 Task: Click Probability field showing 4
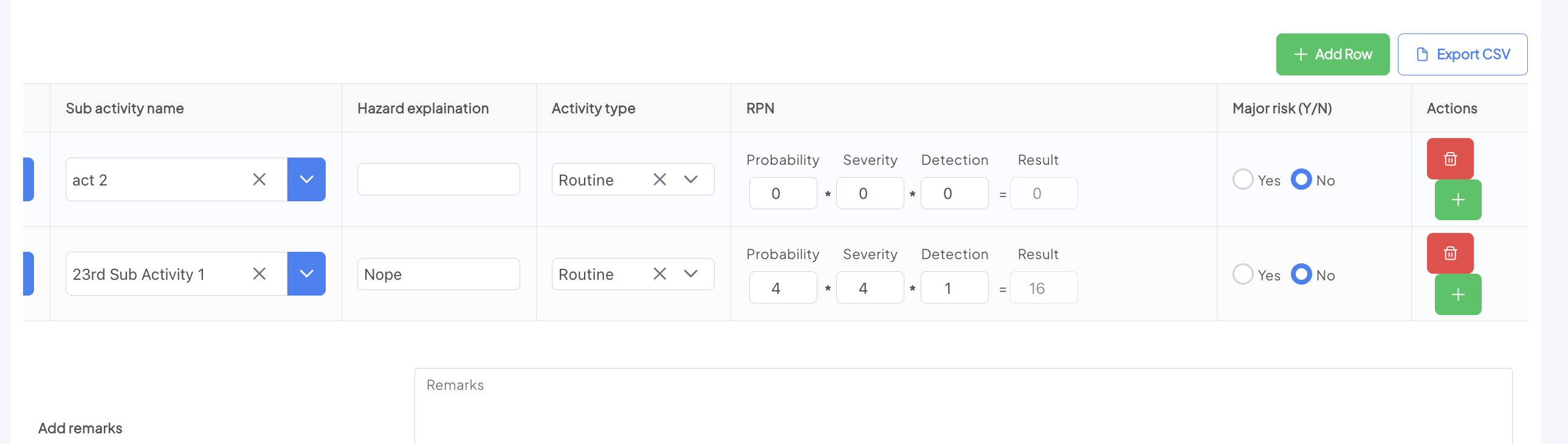(782, 288)
